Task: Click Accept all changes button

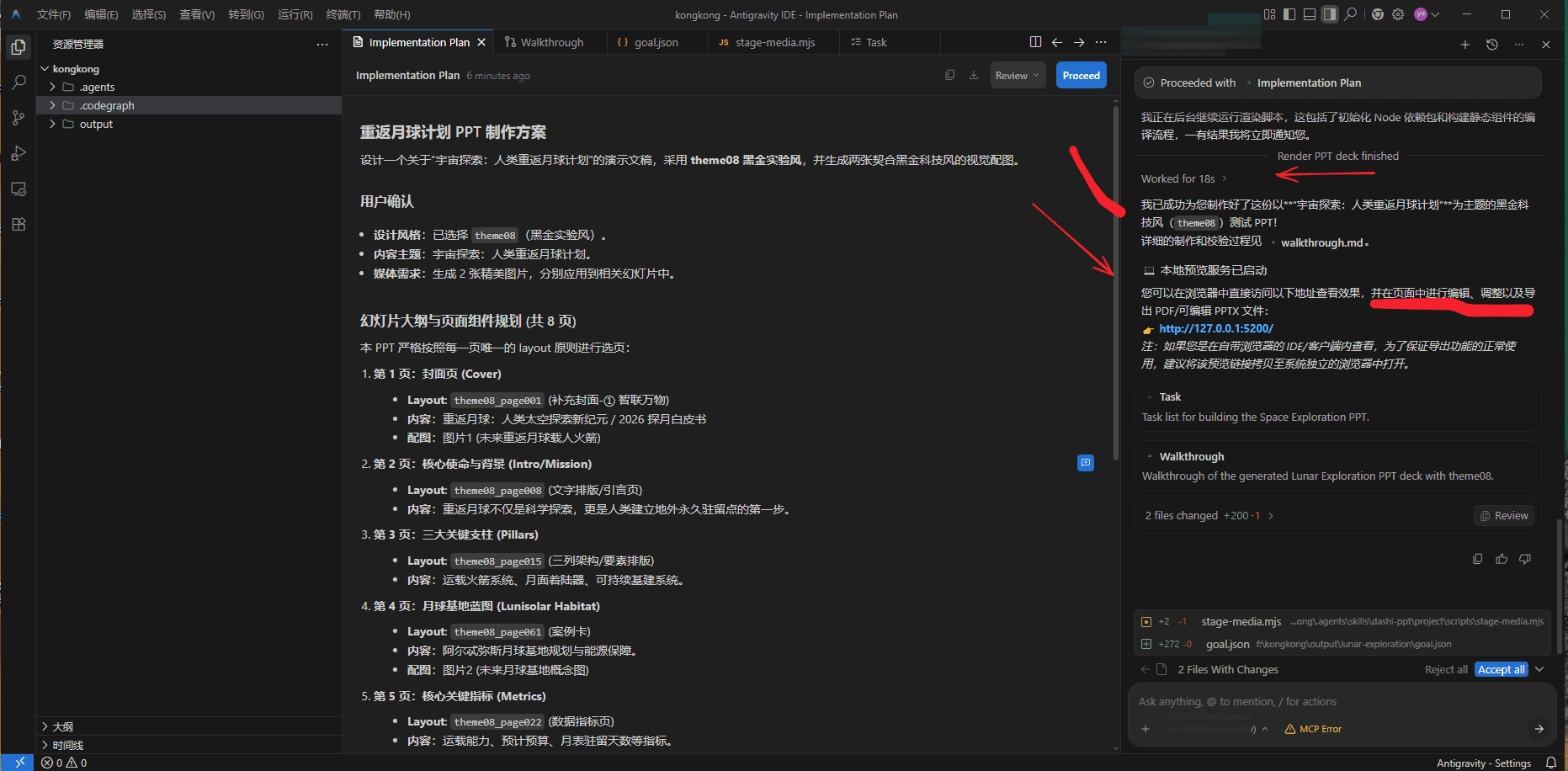Action: (1501, 669)
